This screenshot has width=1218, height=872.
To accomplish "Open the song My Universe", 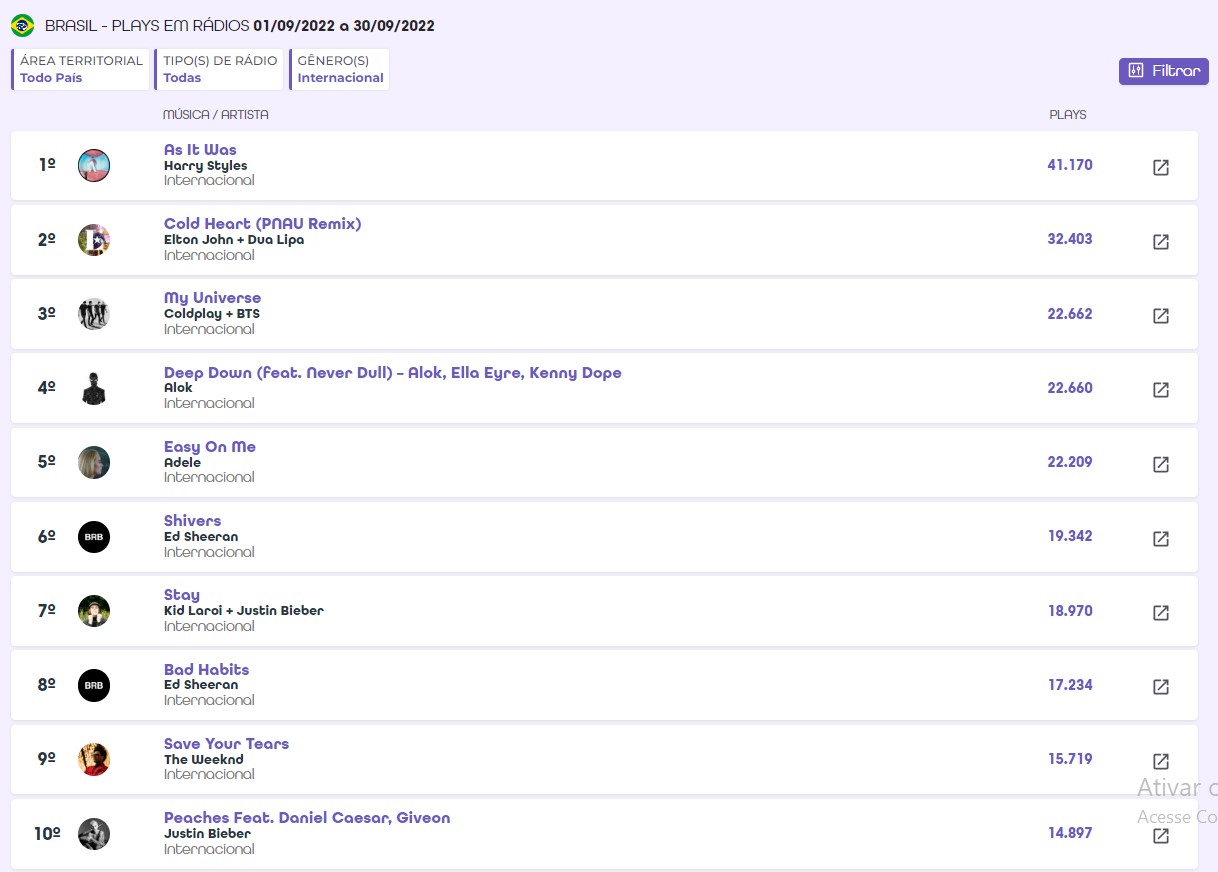I will pos(212,298).
